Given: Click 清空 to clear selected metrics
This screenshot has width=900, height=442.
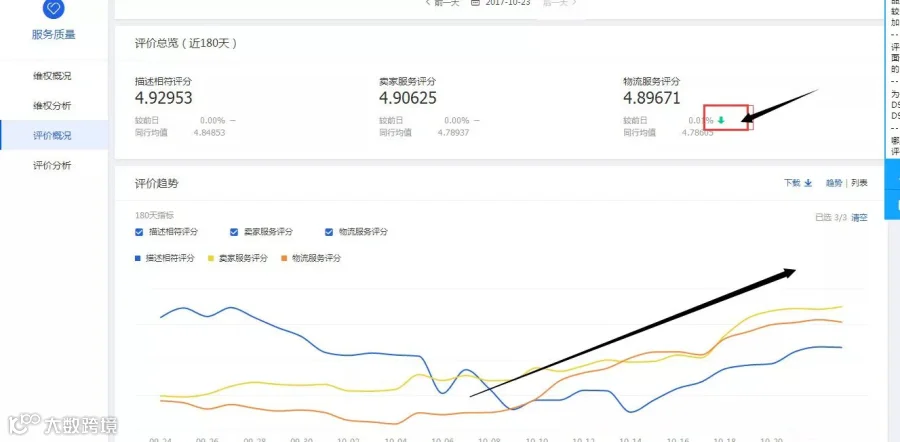Looking at the screenshot, I should click(x=859, y=218).
